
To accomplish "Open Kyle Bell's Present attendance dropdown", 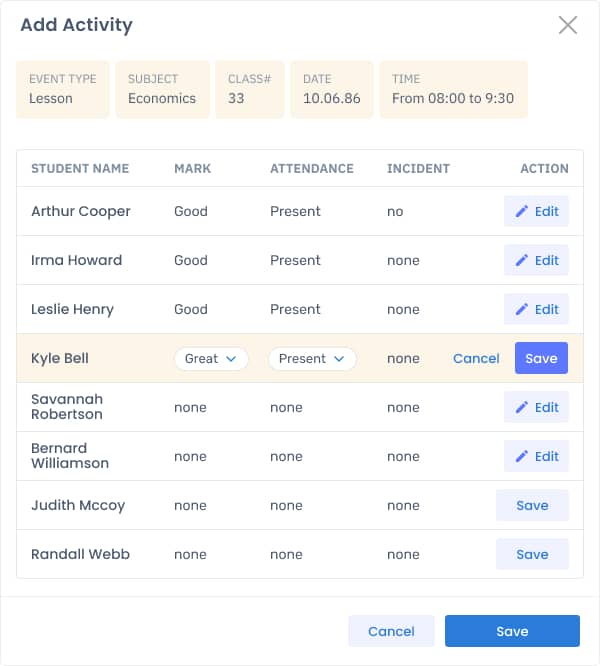I will click(312, 358).
